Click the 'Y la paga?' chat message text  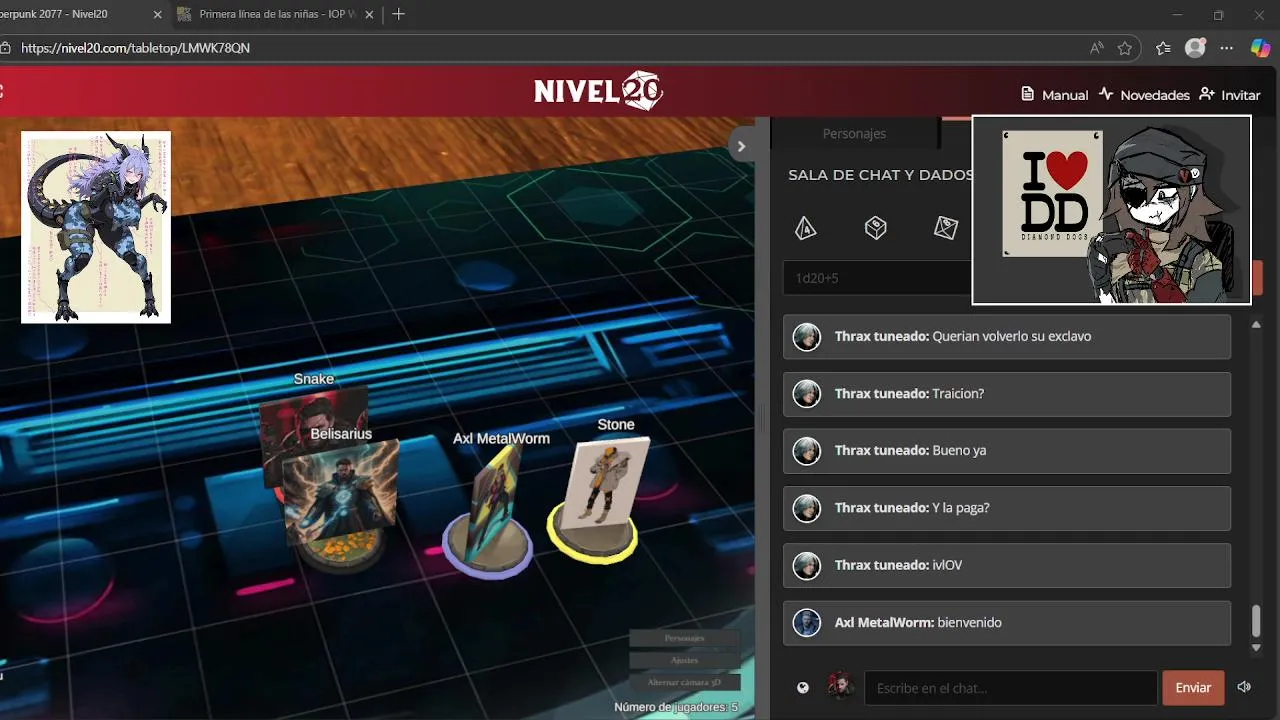[x=960, y=507]
